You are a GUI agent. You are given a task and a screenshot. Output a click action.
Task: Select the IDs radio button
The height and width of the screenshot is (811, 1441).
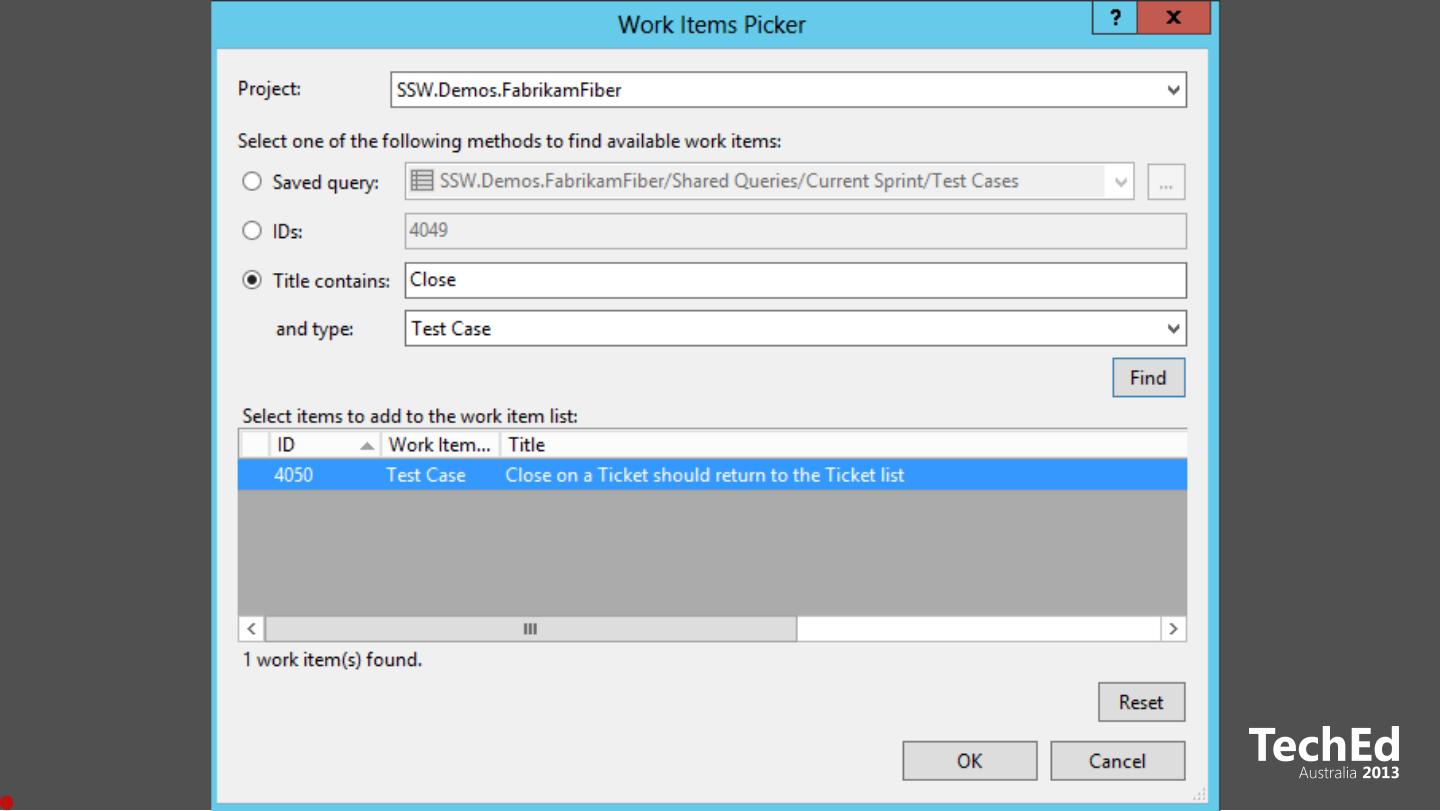tap(252, 231)
